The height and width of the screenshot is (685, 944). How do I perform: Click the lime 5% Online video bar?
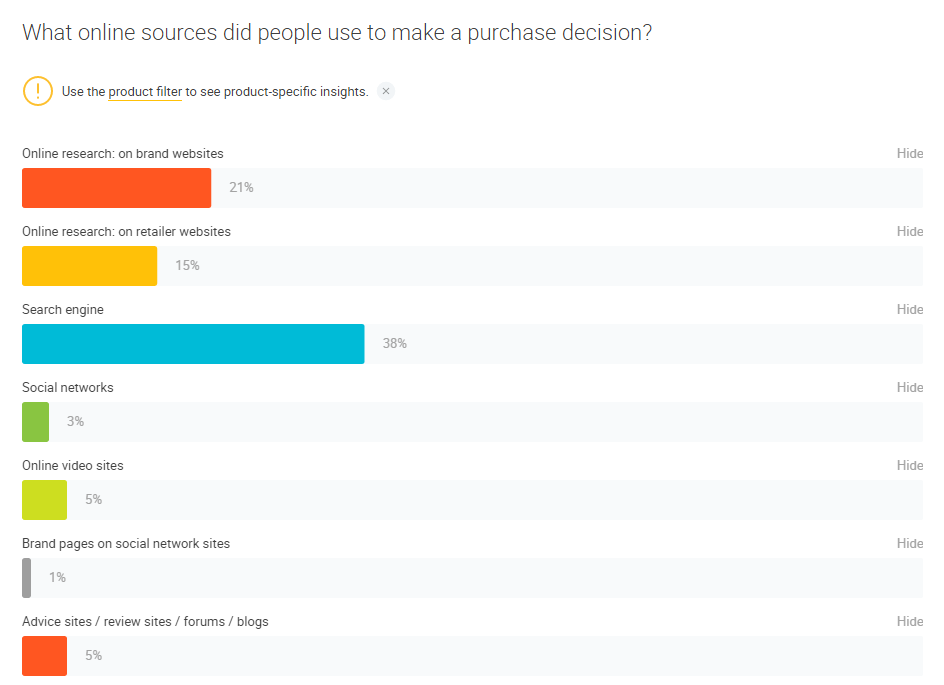[x=44, y=500]
